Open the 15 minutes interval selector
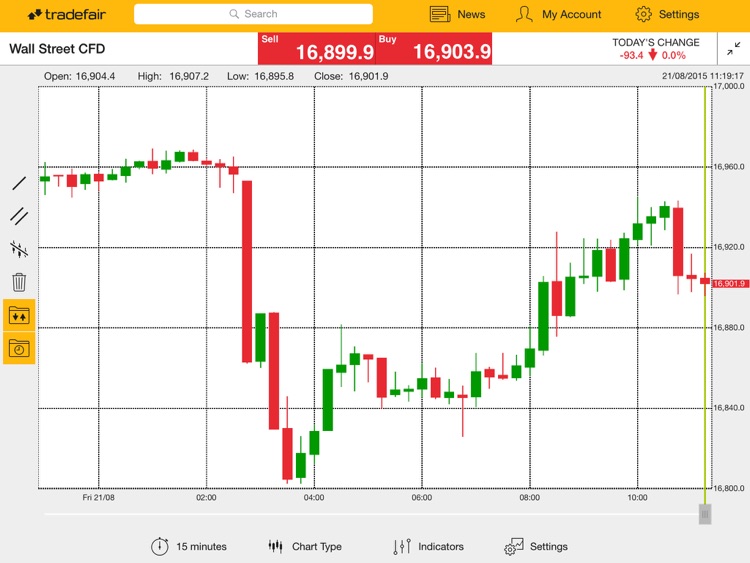 [x=188, y=546]
